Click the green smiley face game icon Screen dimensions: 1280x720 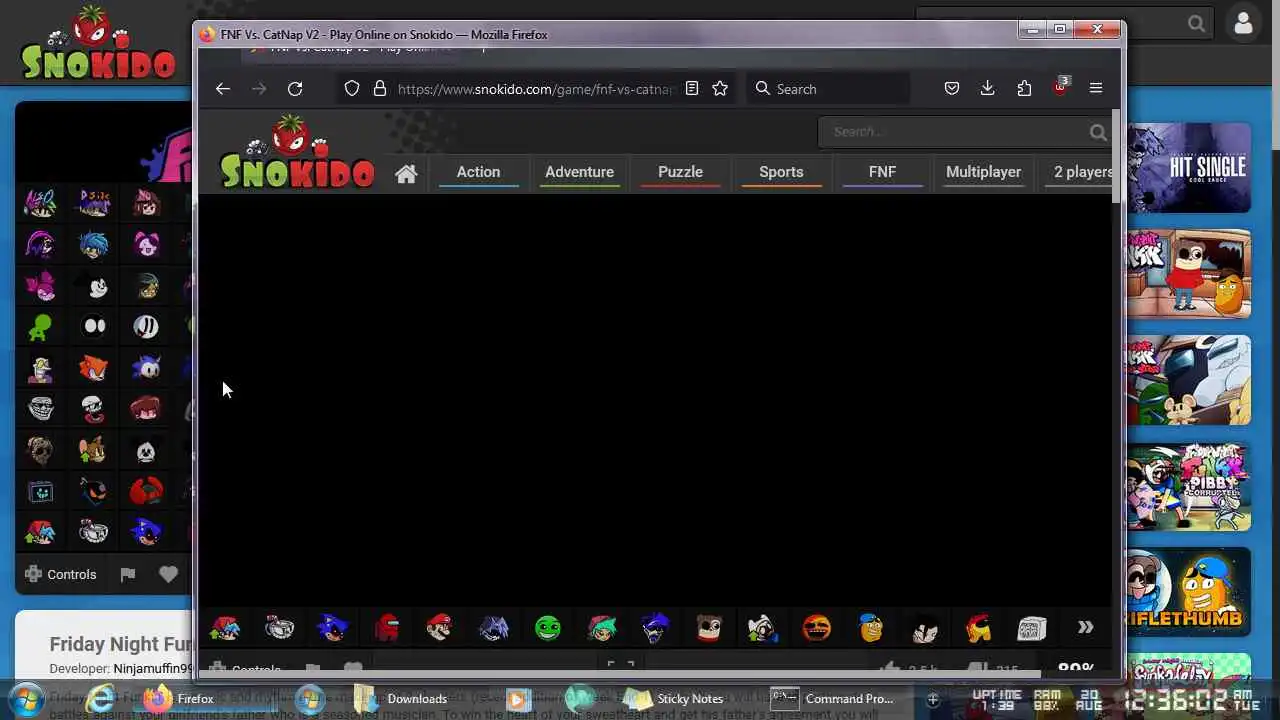547,628
